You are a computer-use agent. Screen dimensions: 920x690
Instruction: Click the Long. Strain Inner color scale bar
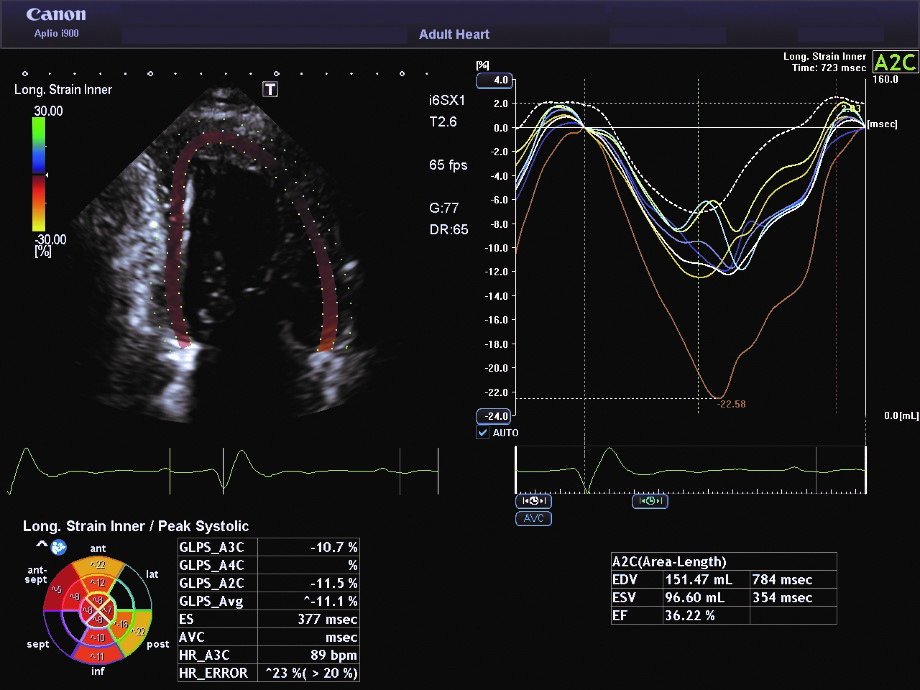(x=38, y=175)
